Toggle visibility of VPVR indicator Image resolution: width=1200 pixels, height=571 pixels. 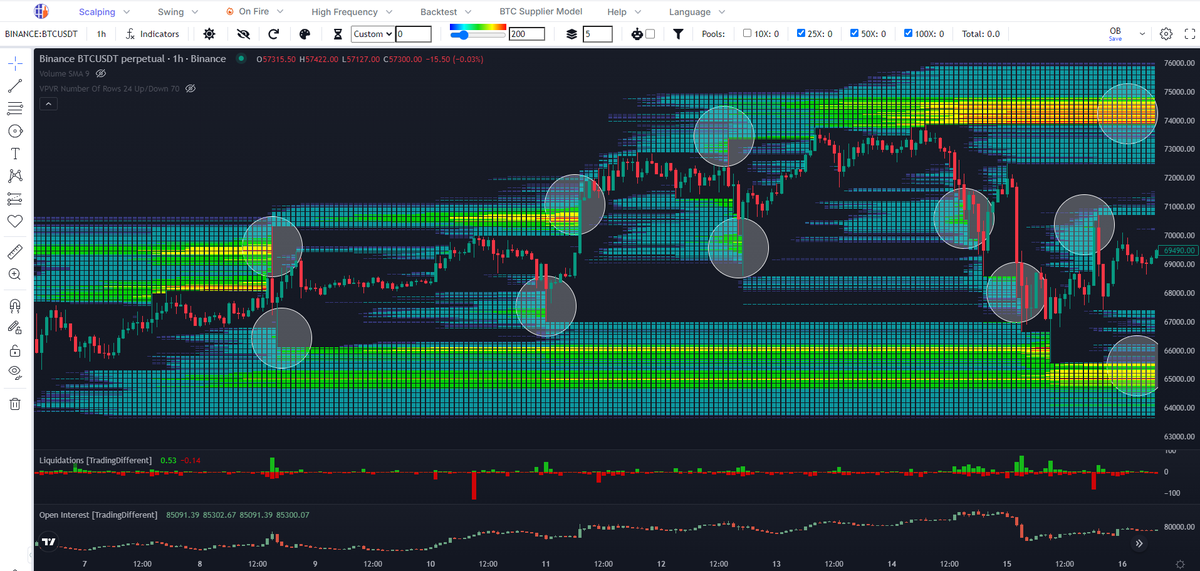190,88
